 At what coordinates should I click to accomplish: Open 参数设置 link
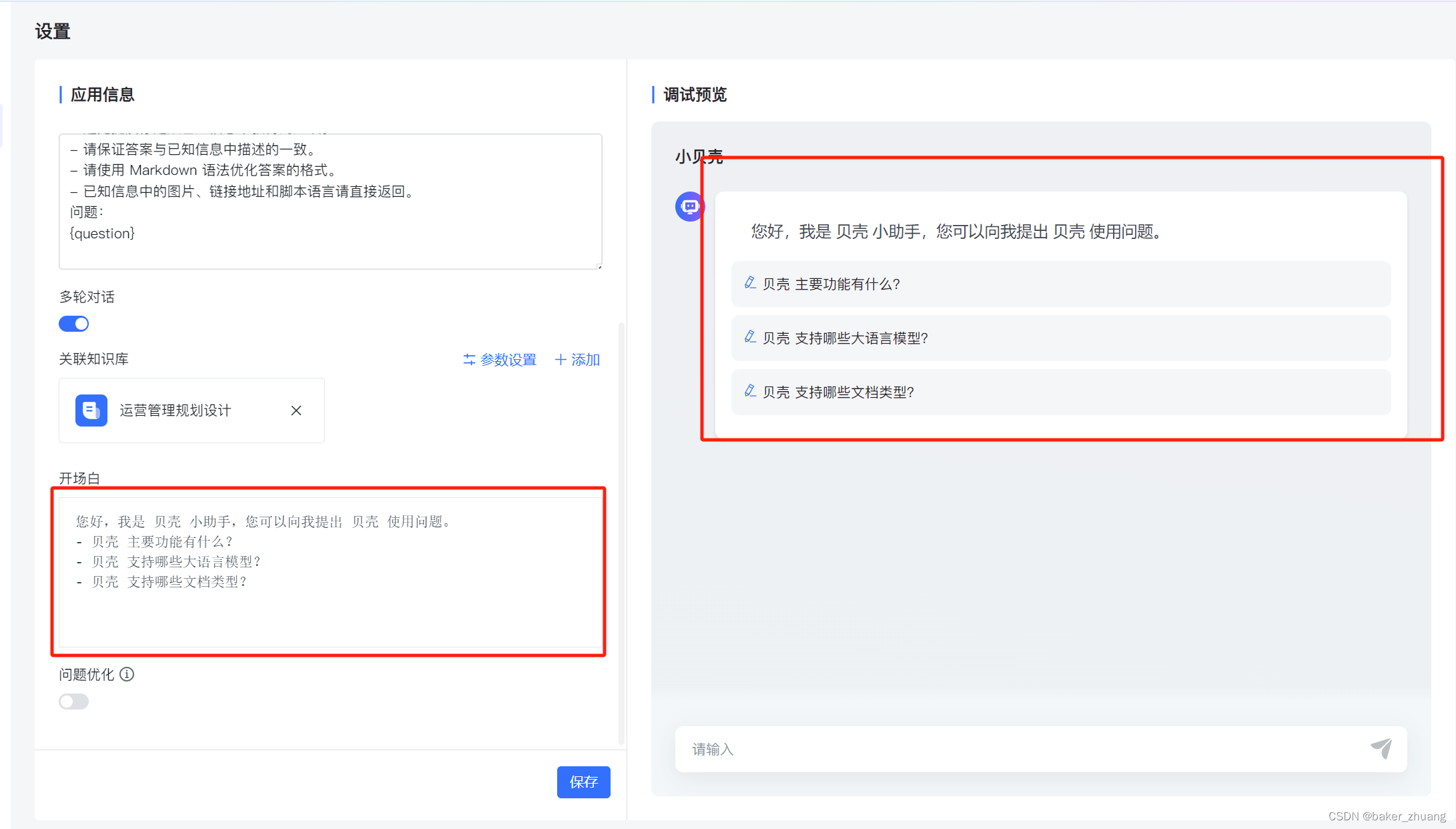pyautogui.click(x=508, y=359)
